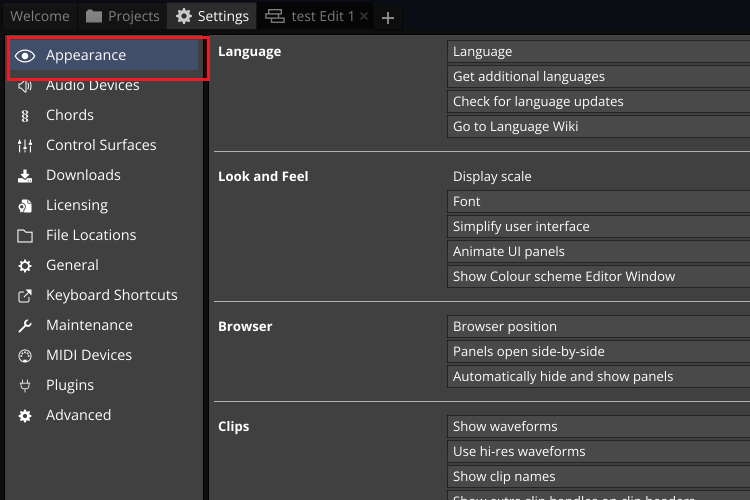Image resolution: width=750 pixels, height=500 pixels.
Task: Click the Audio Devices speaker icon
Action: tap(25, 86)
